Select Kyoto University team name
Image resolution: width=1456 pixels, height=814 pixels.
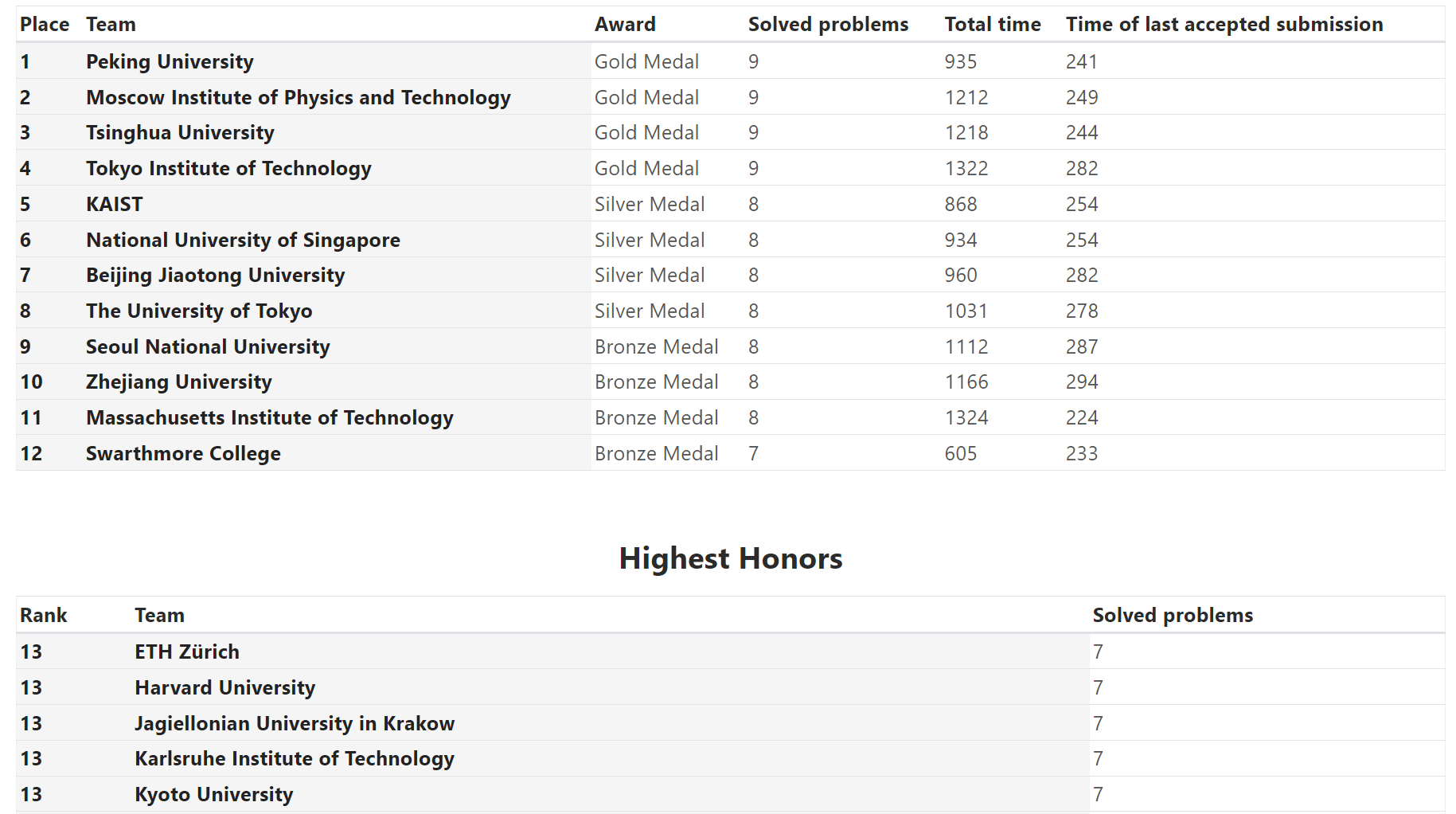(x=214, y=795)
